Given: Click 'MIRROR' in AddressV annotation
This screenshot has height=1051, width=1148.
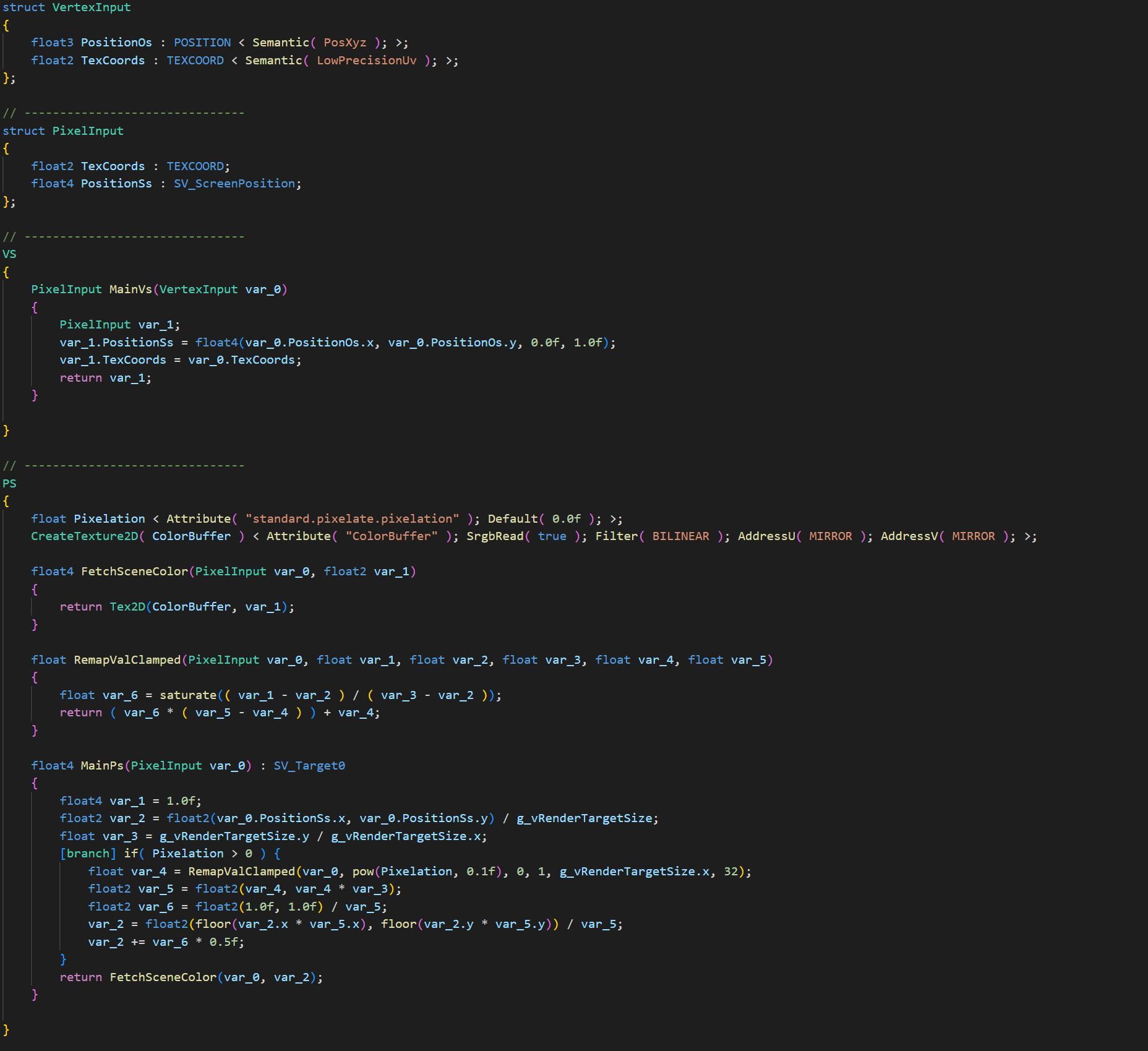Looking at the screenshot, I should tap(974, 536).
